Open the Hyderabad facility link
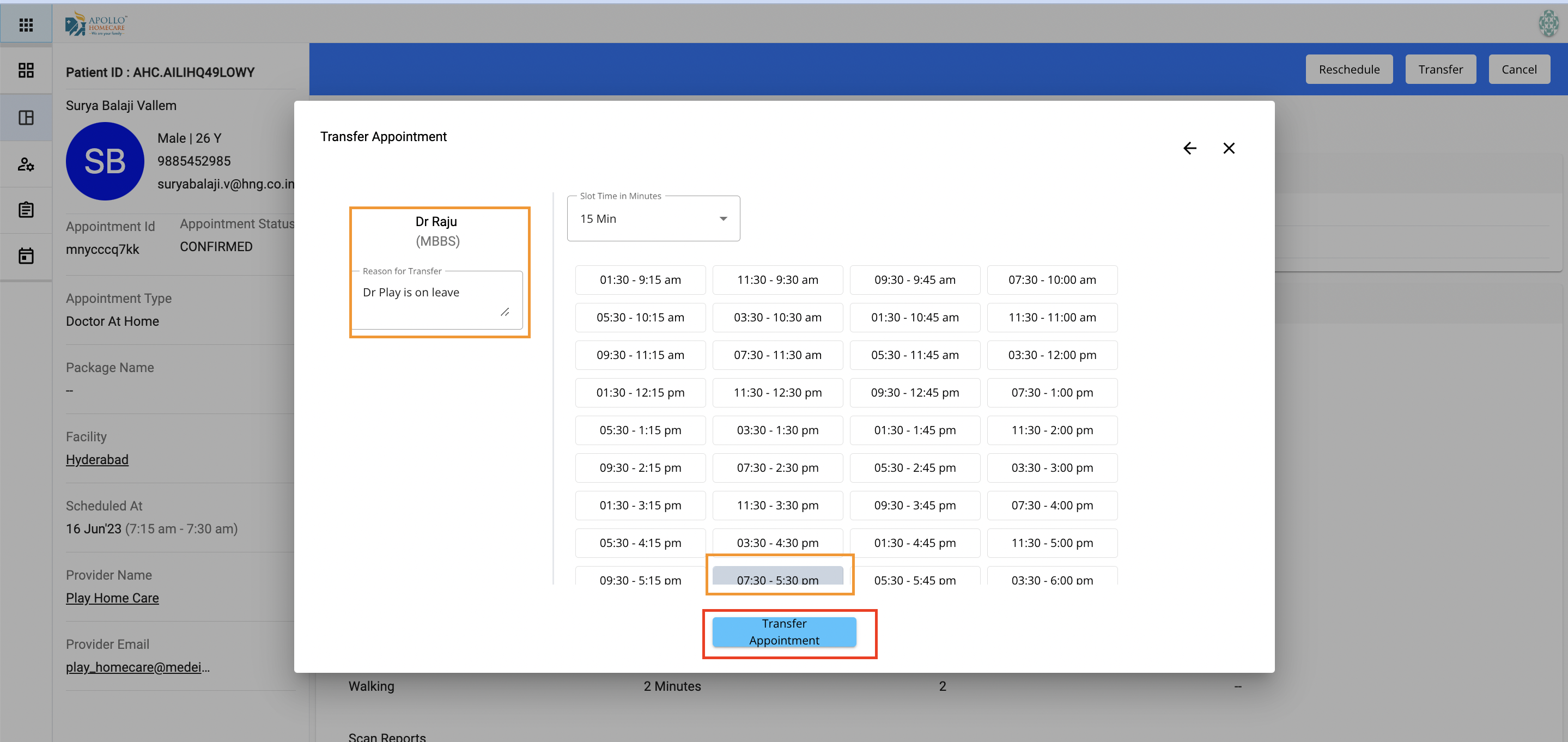 point(97,460)
